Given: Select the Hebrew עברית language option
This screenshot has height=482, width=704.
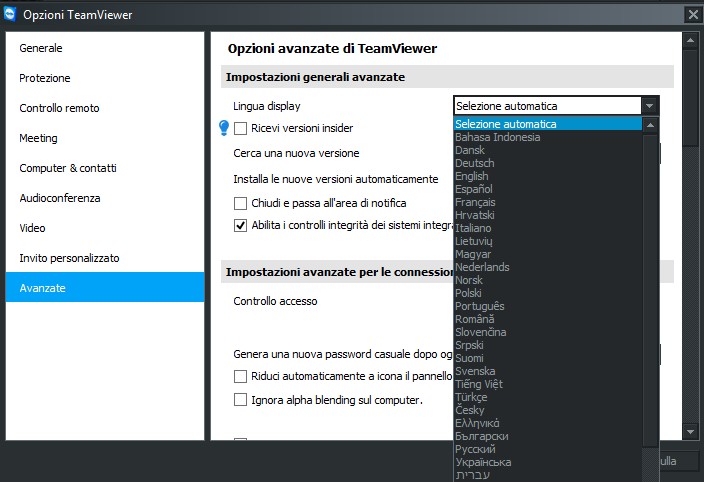Looking at the screenshot, I should [x=548, y=475].
